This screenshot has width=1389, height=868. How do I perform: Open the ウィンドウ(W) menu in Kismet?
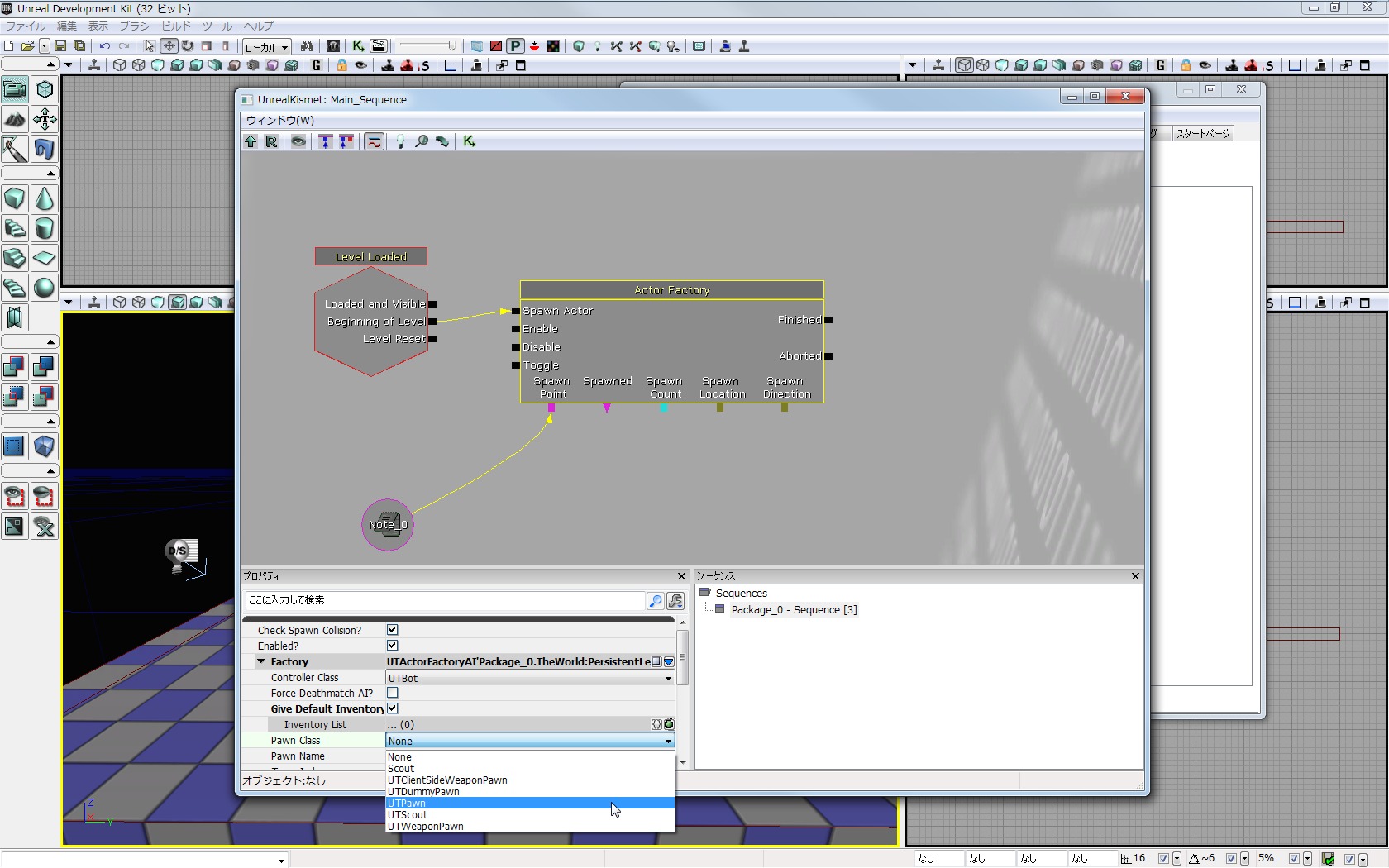279,120
